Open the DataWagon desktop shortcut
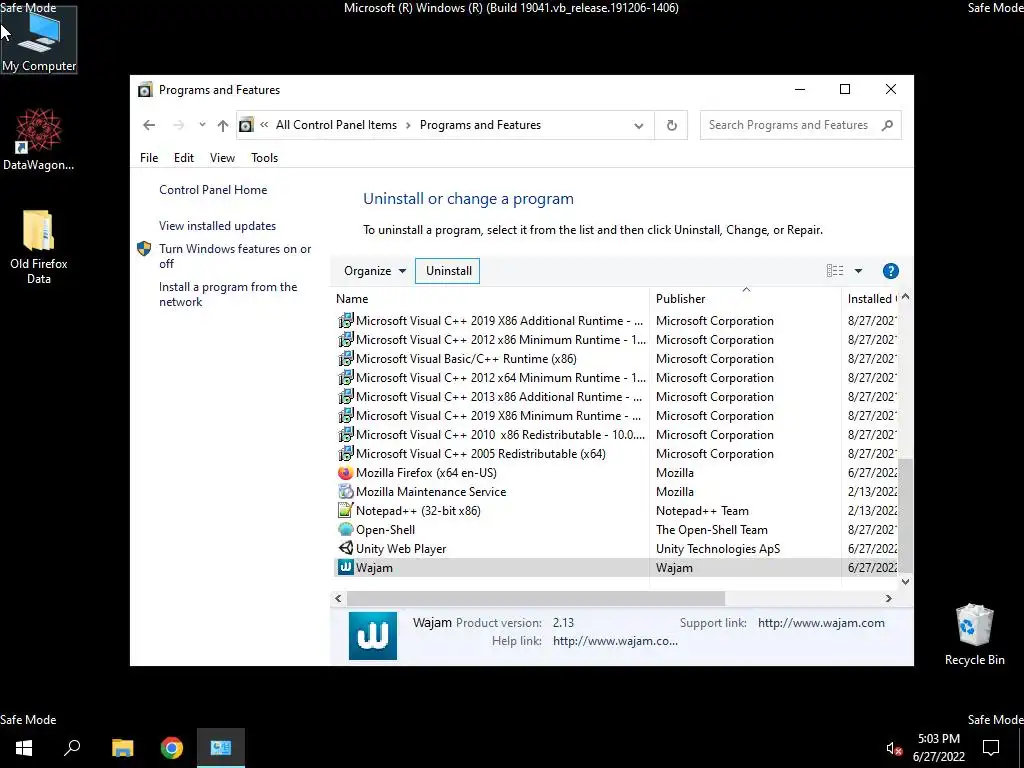 click(x=39, y=139)
